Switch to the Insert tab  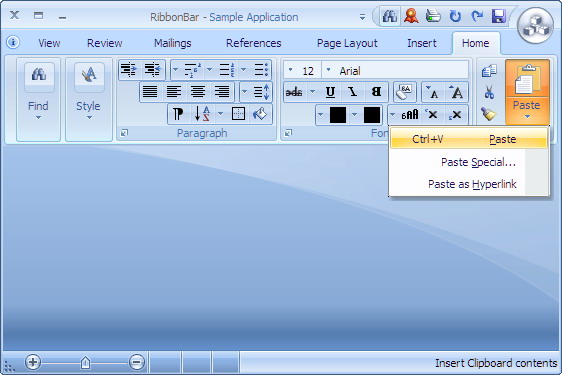tap(422, 43)
